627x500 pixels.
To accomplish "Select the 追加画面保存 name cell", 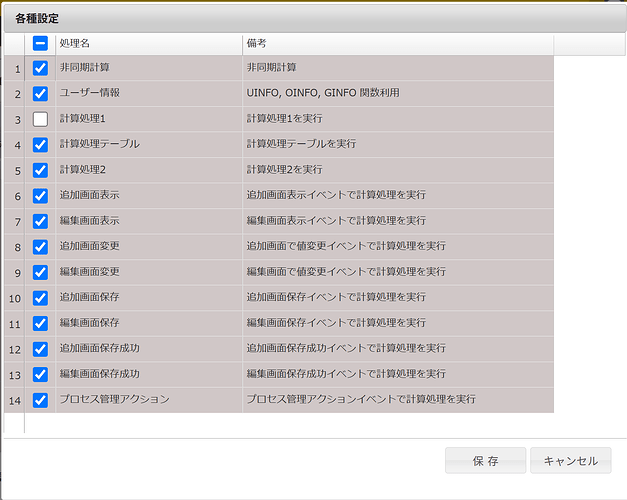I will coord(148,298).
